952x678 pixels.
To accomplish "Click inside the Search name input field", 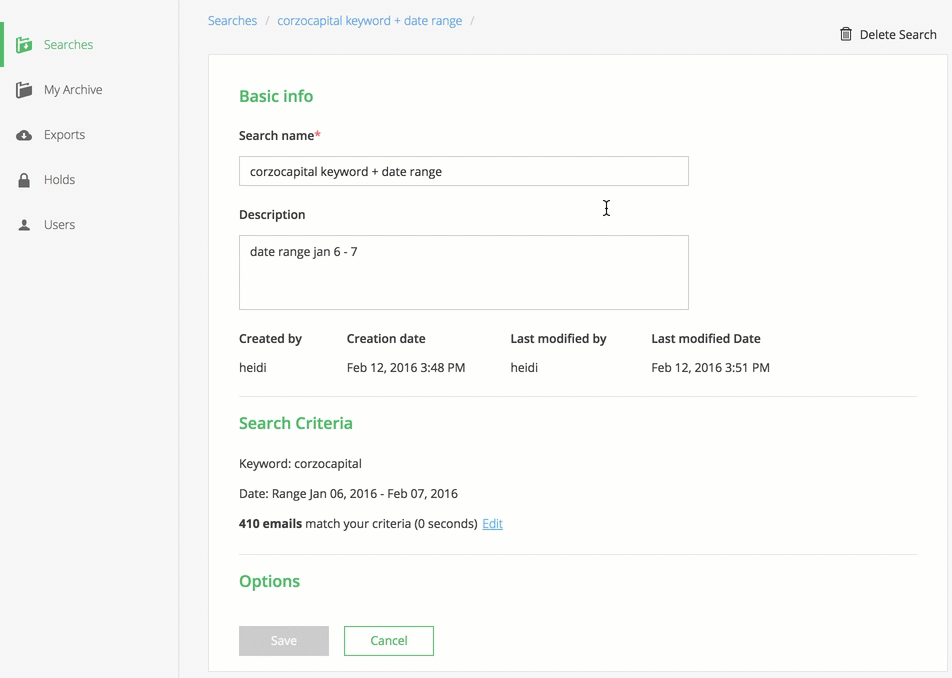I will (463, 171).
